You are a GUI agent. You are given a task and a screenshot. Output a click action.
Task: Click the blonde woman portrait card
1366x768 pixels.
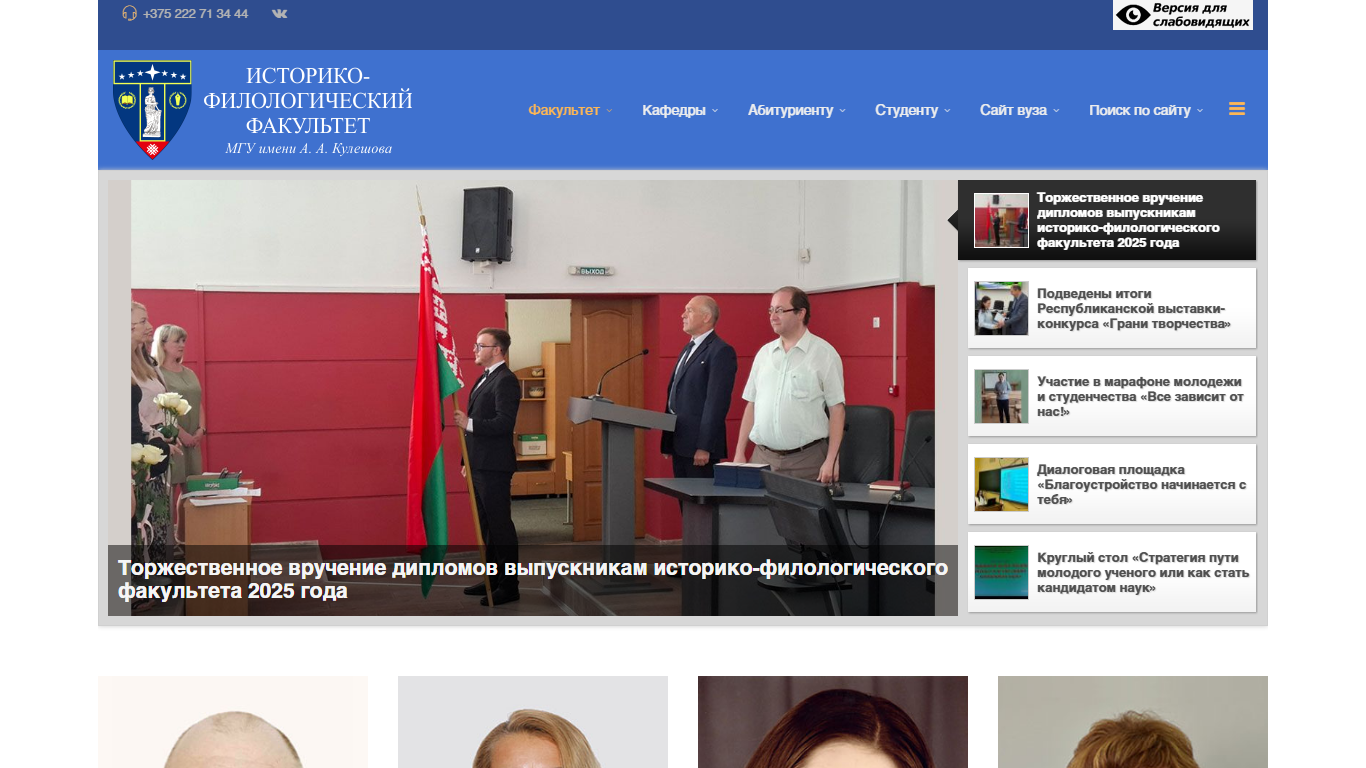(x=533, y=722)
